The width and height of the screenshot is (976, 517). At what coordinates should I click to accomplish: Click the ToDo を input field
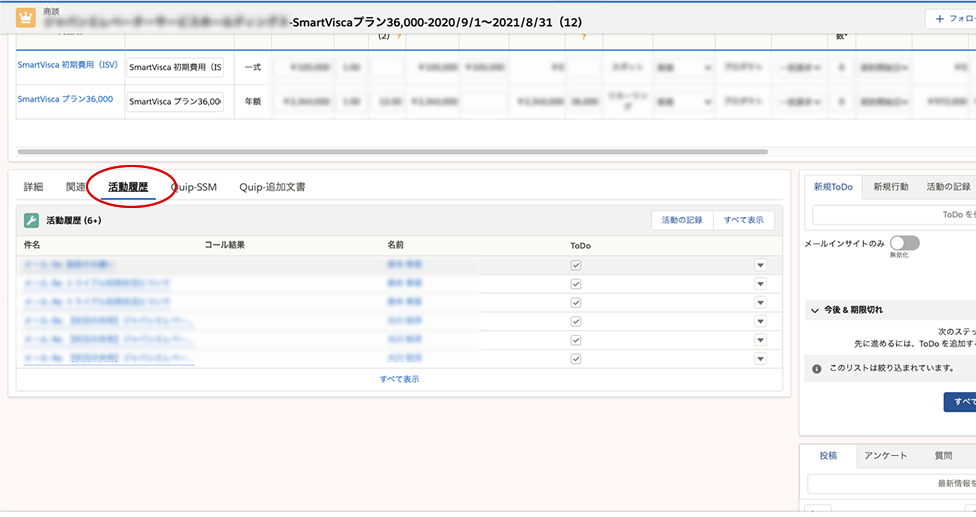click(894, 215)
